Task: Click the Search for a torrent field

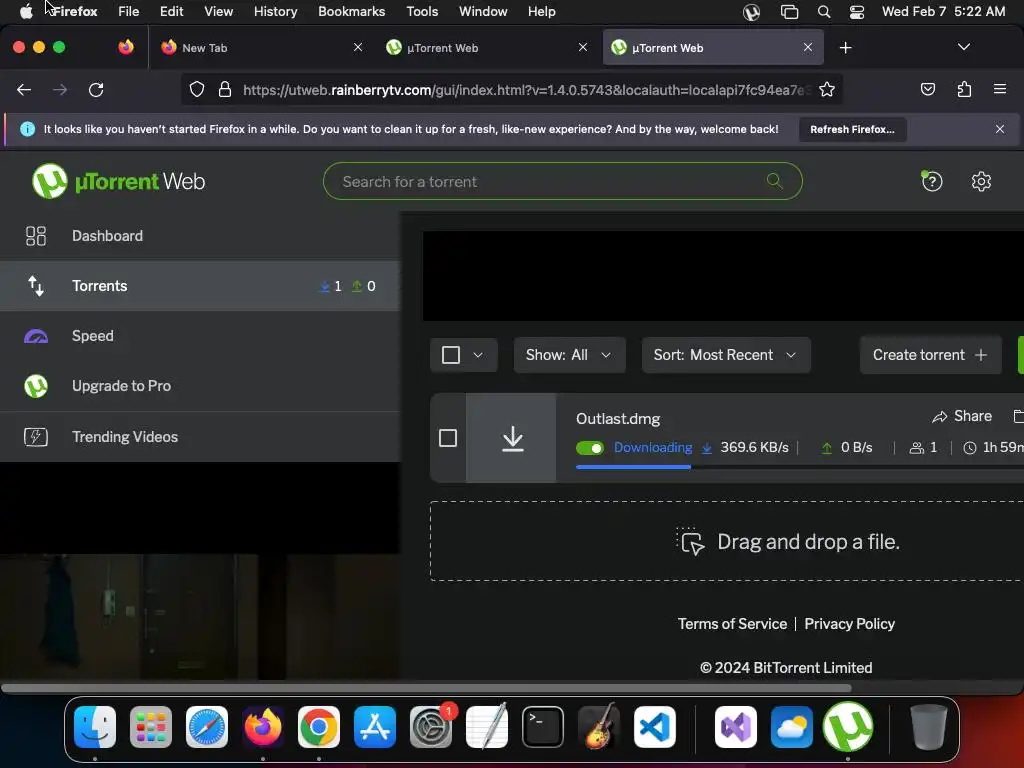Action: coord(562,182)
